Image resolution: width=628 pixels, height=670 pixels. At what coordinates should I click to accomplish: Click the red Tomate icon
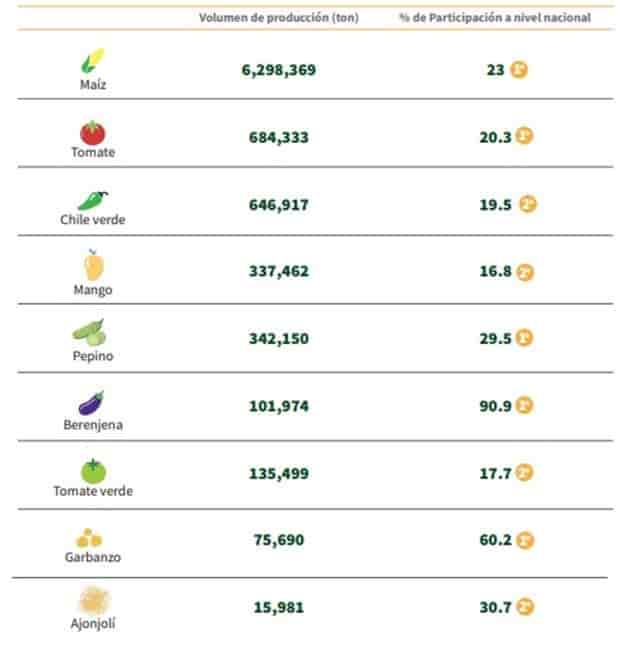point(92,131)
